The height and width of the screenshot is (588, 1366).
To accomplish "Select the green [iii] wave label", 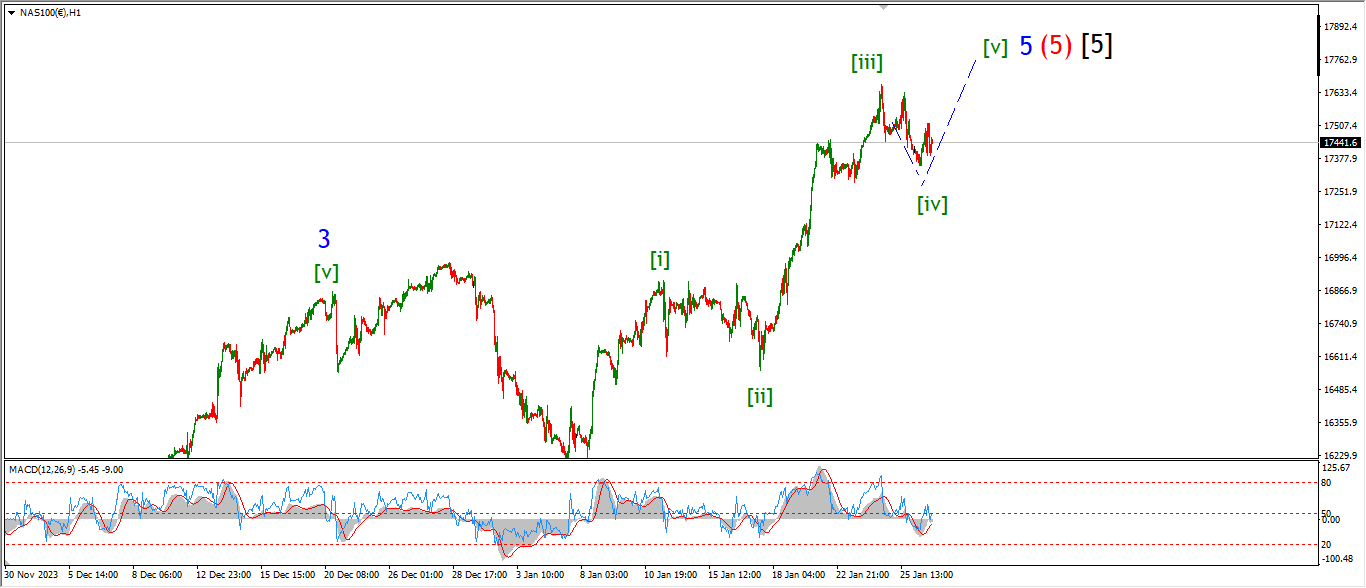I will click(866, 63).
